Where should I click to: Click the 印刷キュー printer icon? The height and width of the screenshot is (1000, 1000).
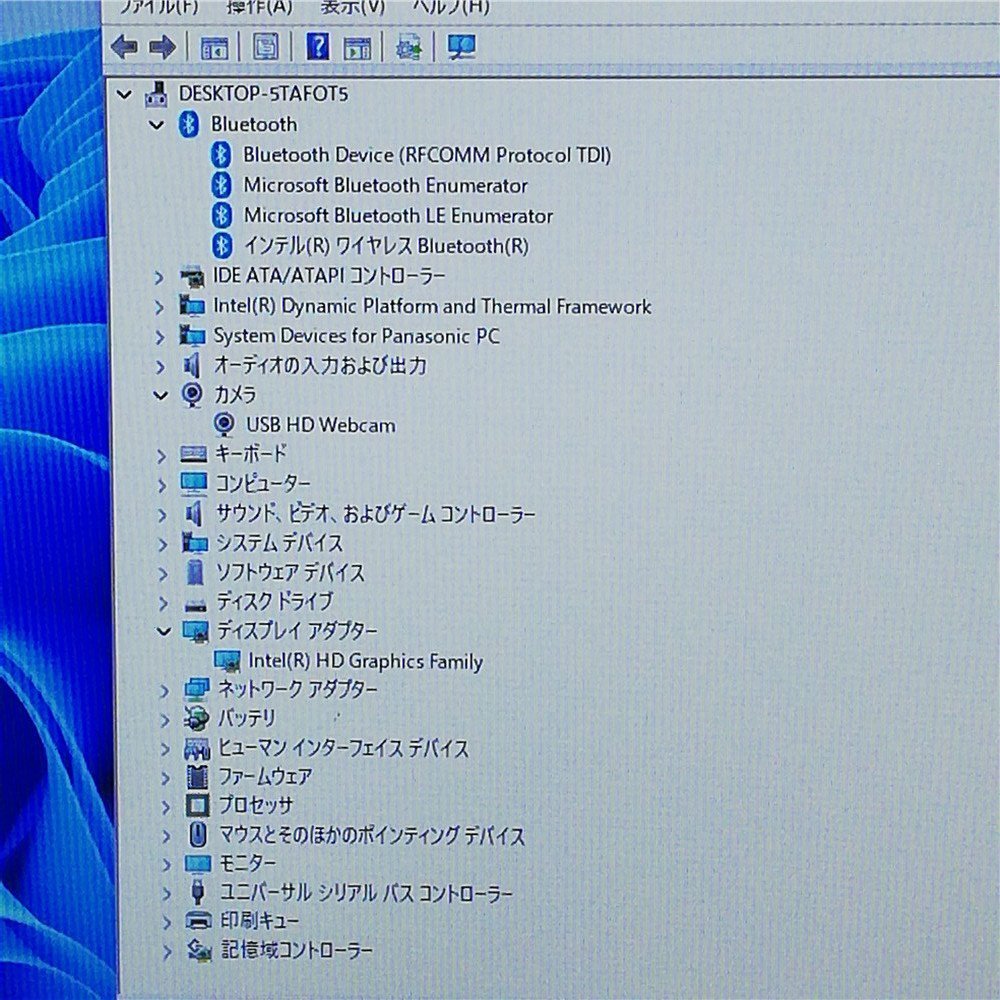(x=198, y=922)
